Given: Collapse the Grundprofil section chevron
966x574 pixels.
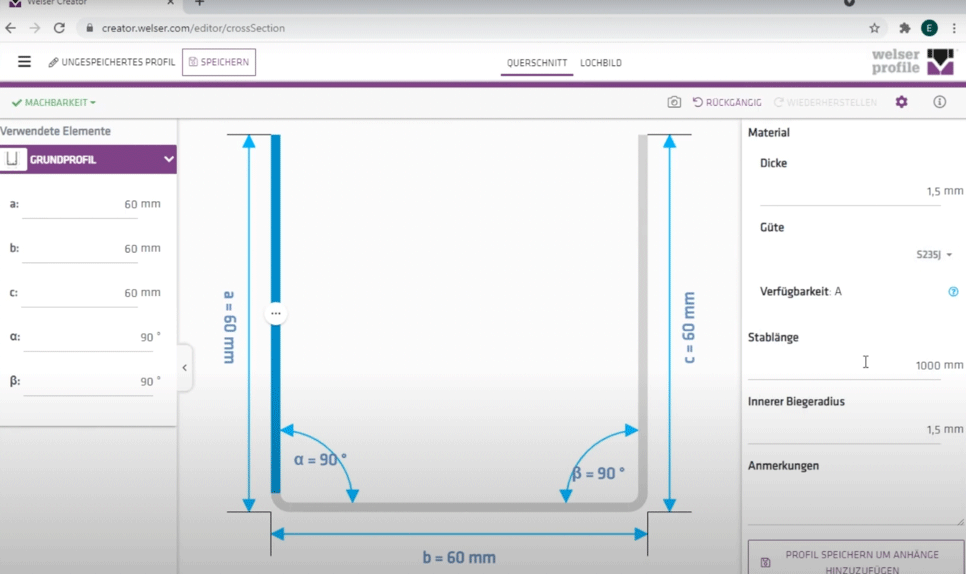Looking at the screenshot, I should [x=168, y=159].
